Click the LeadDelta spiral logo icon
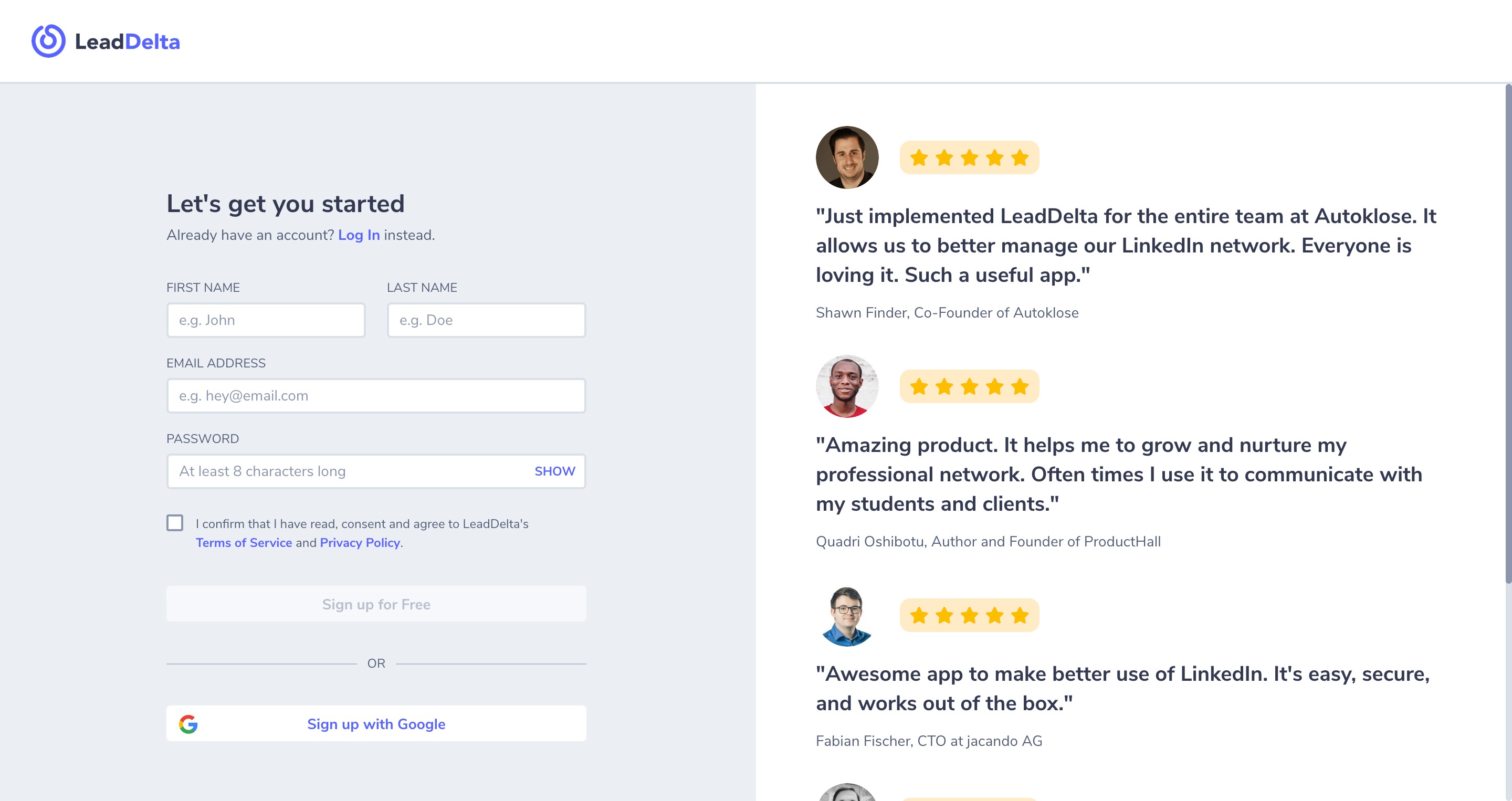The image size is (1512, 801). [x=48, y=41]
